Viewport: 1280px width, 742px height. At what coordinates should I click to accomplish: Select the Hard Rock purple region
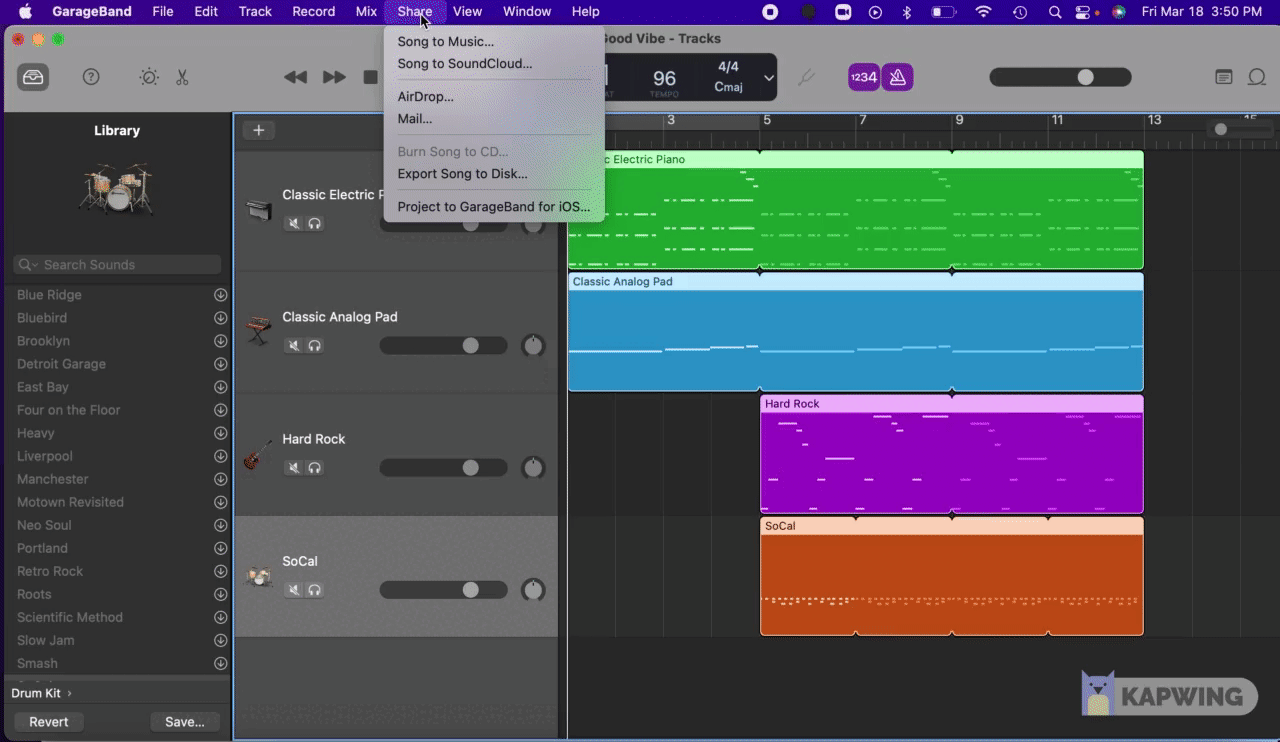[951, 454]
